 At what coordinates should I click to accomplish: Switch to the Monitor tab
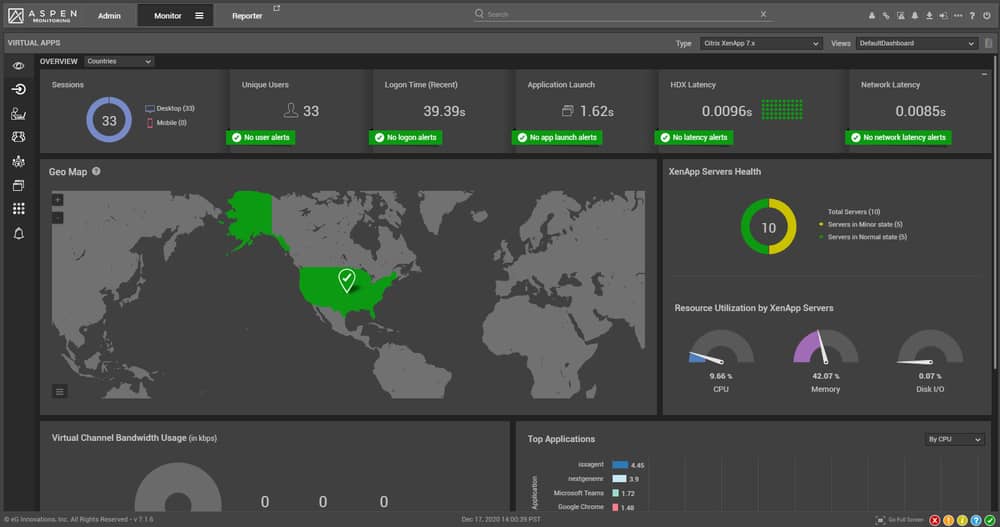pos(168,15)
